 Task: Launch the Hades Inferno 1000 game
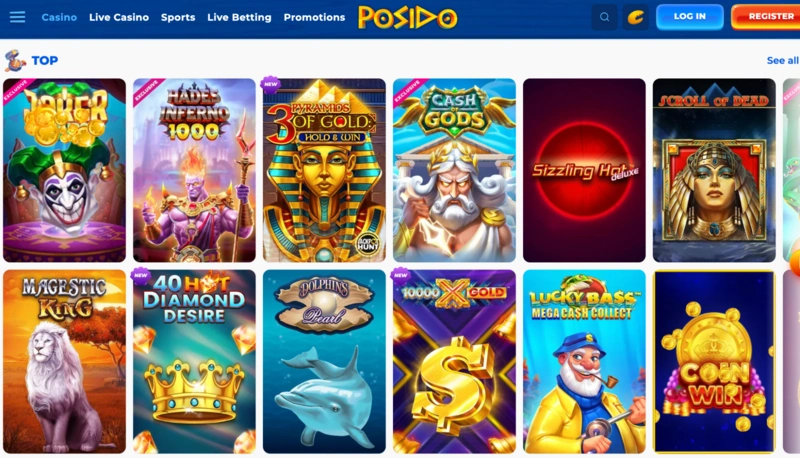[194, 170]
